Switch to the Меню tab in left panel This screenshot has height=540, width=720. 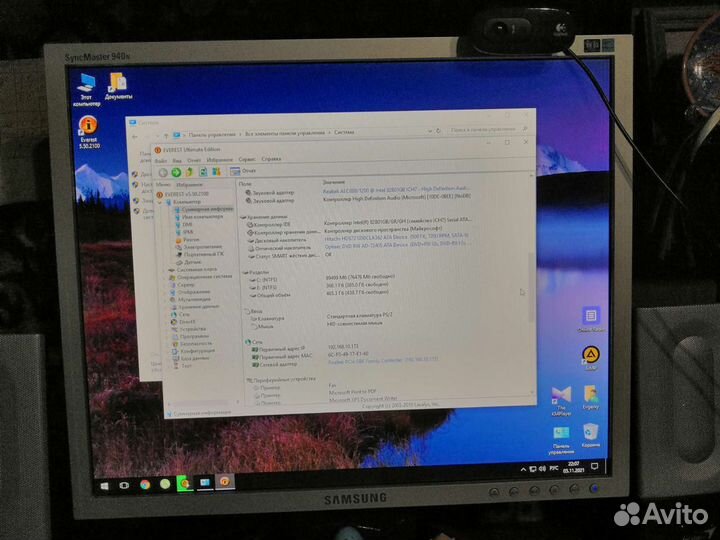163,185
